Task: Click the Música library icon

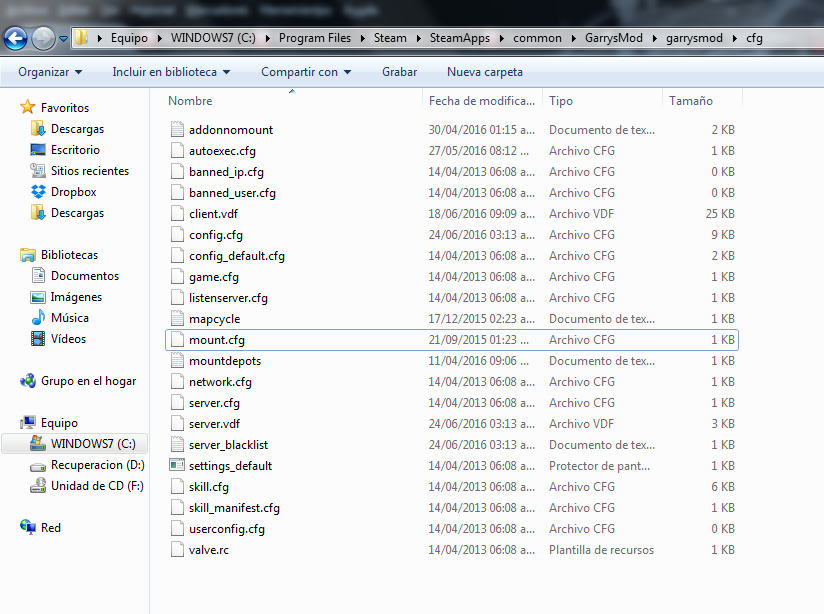Action: [x=38, y=318]
